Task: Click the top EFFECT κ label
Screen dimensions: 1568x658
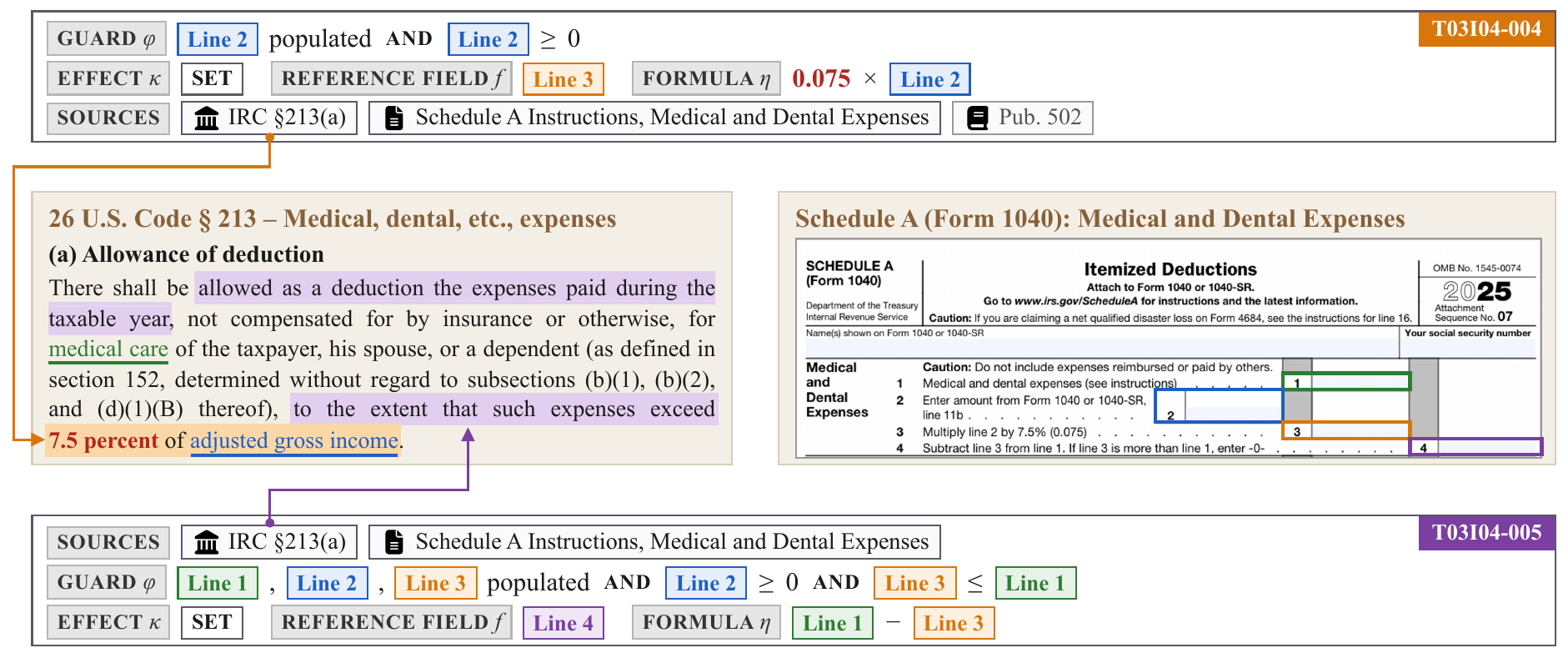Action: click(108, 78)
